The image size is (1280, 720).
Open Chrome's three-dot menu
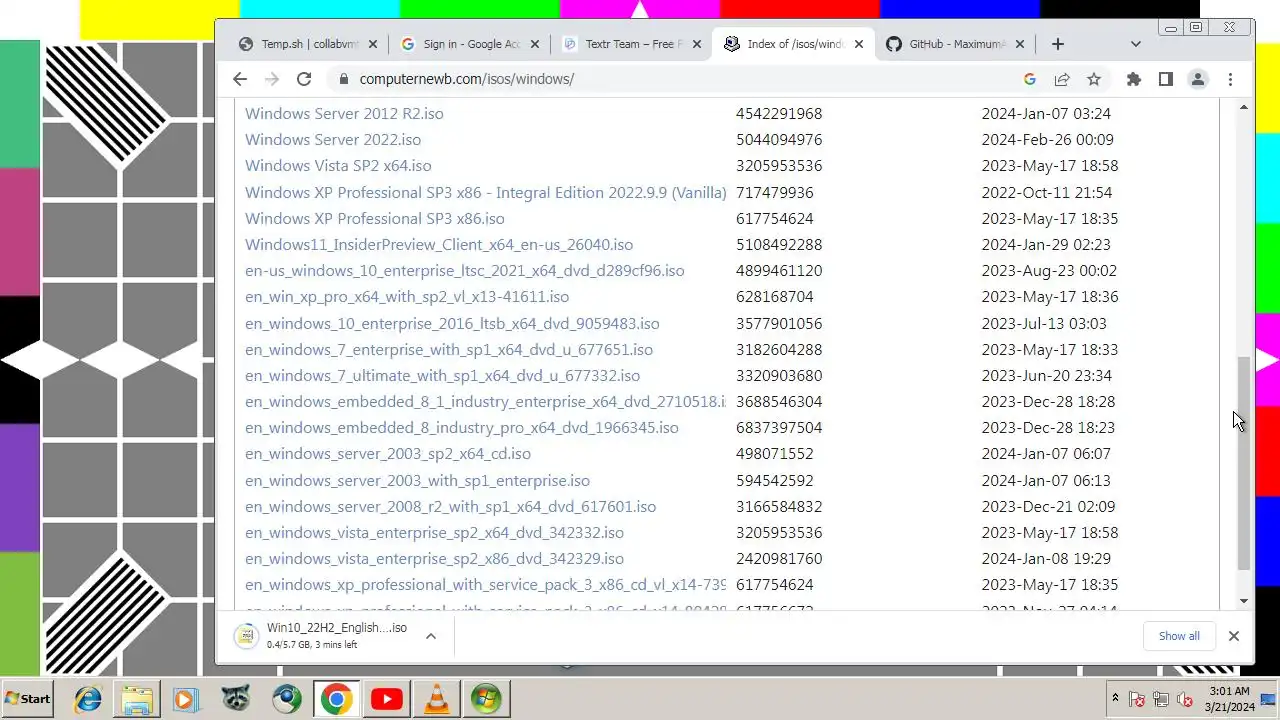coord(1230,79)
